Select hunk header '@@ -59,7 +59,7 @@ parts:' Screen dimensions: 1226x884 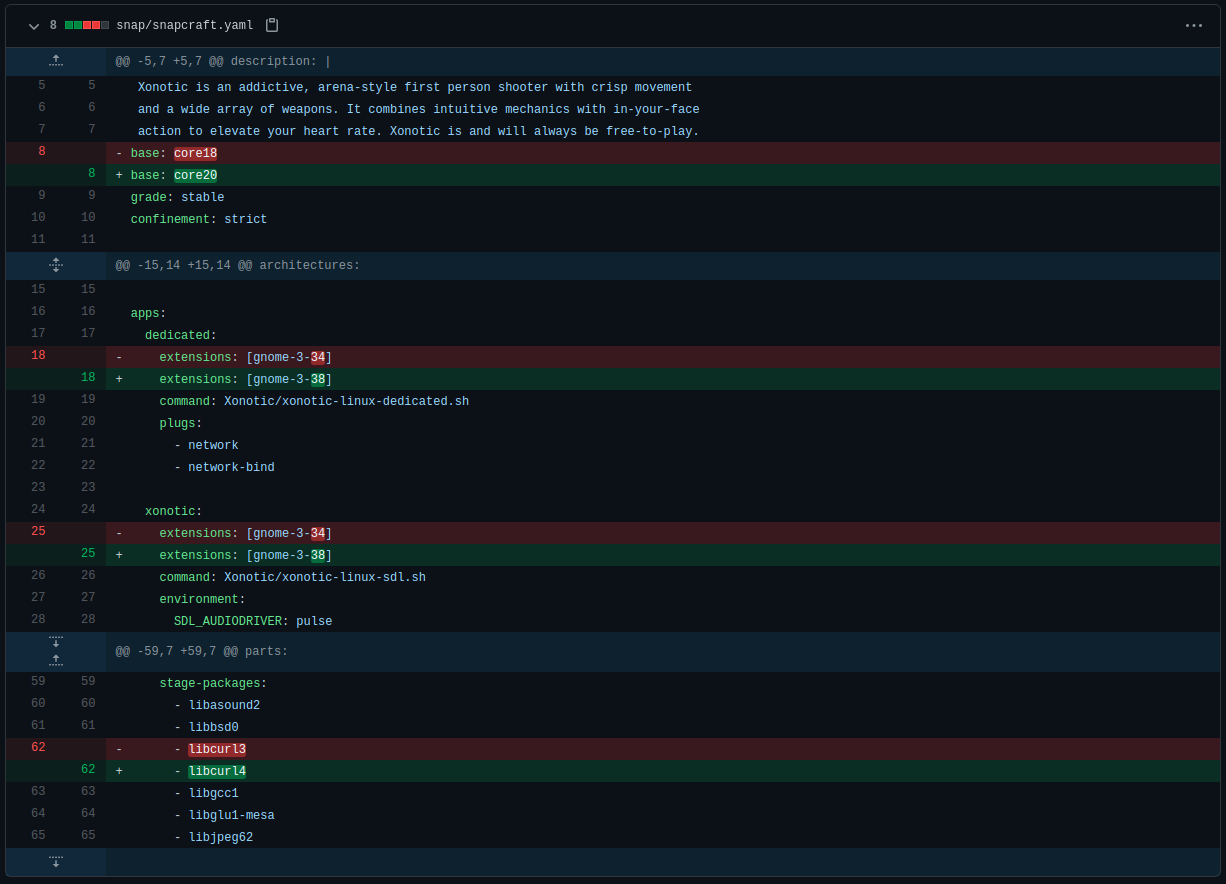pos(201,652)
